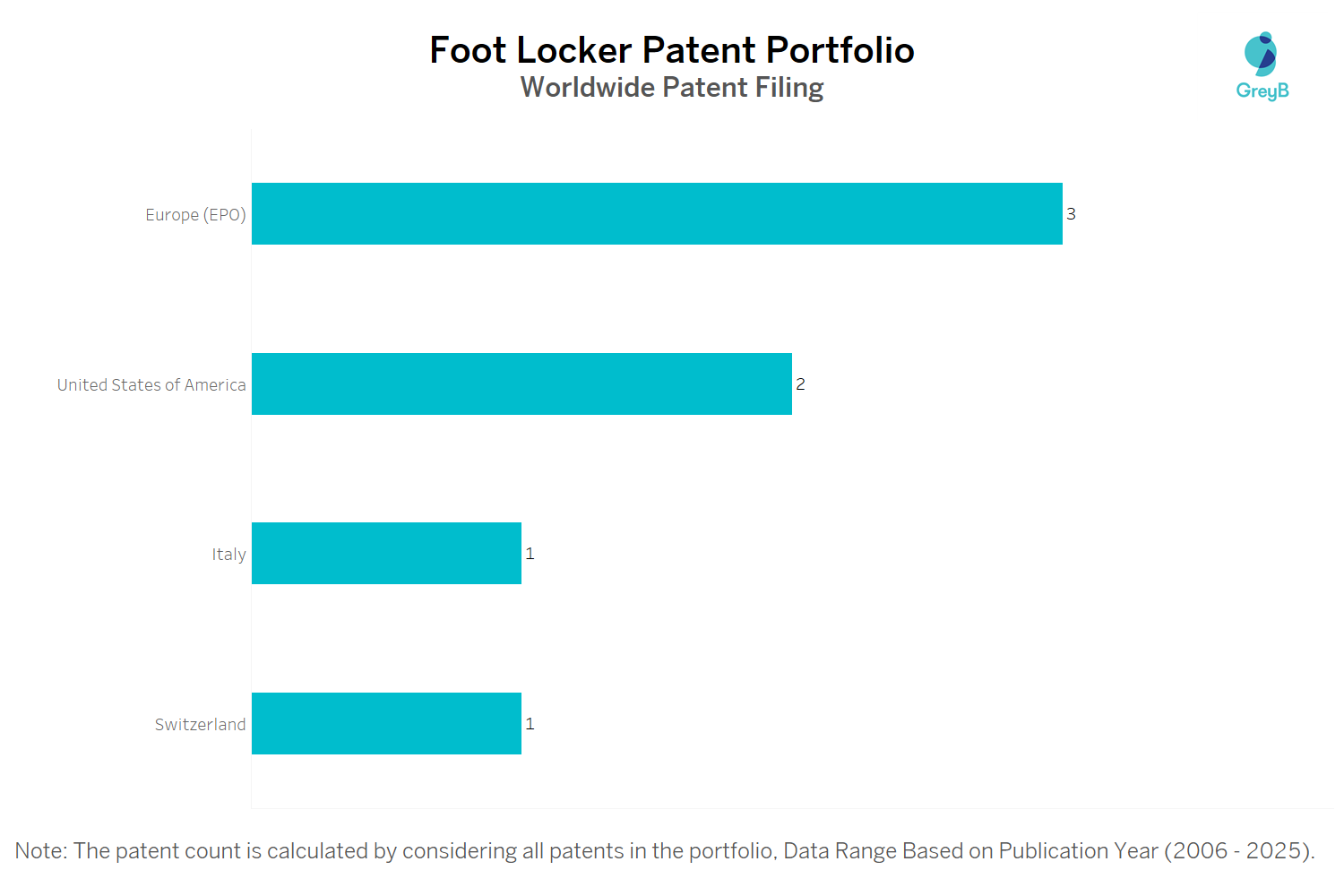Click the United States of America label

(151, 385)
